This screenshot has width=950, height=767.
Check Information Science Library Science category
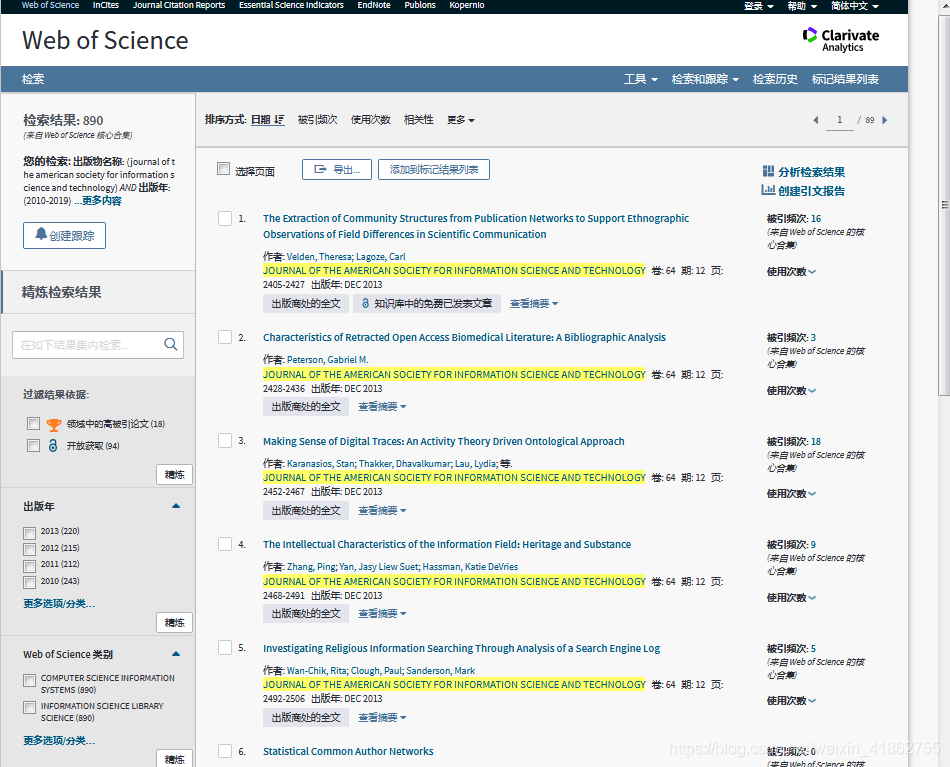[29, 707]
